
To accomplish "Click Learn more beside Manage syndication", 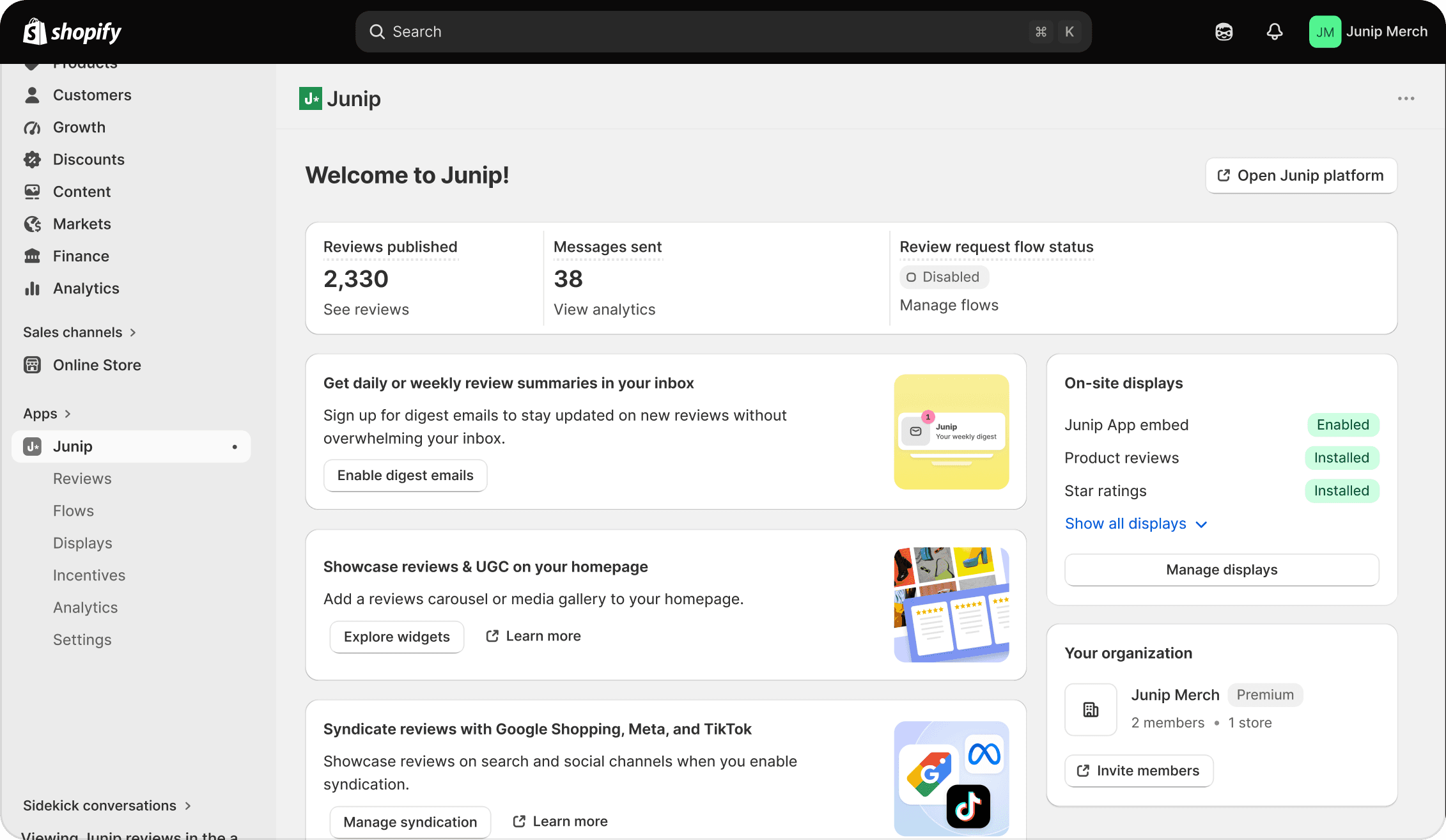I will click(561, 821).
